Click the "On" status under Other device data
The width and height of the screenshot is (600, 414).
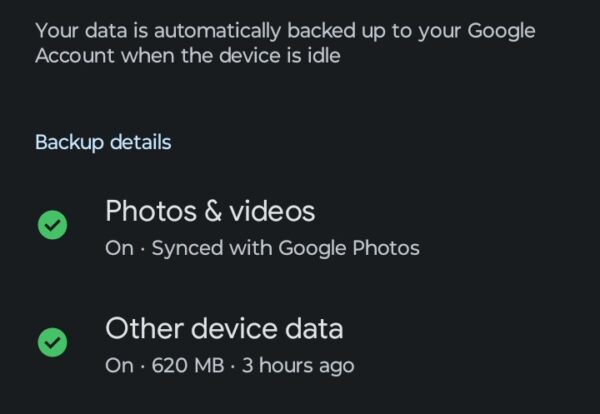click(119, 366)
